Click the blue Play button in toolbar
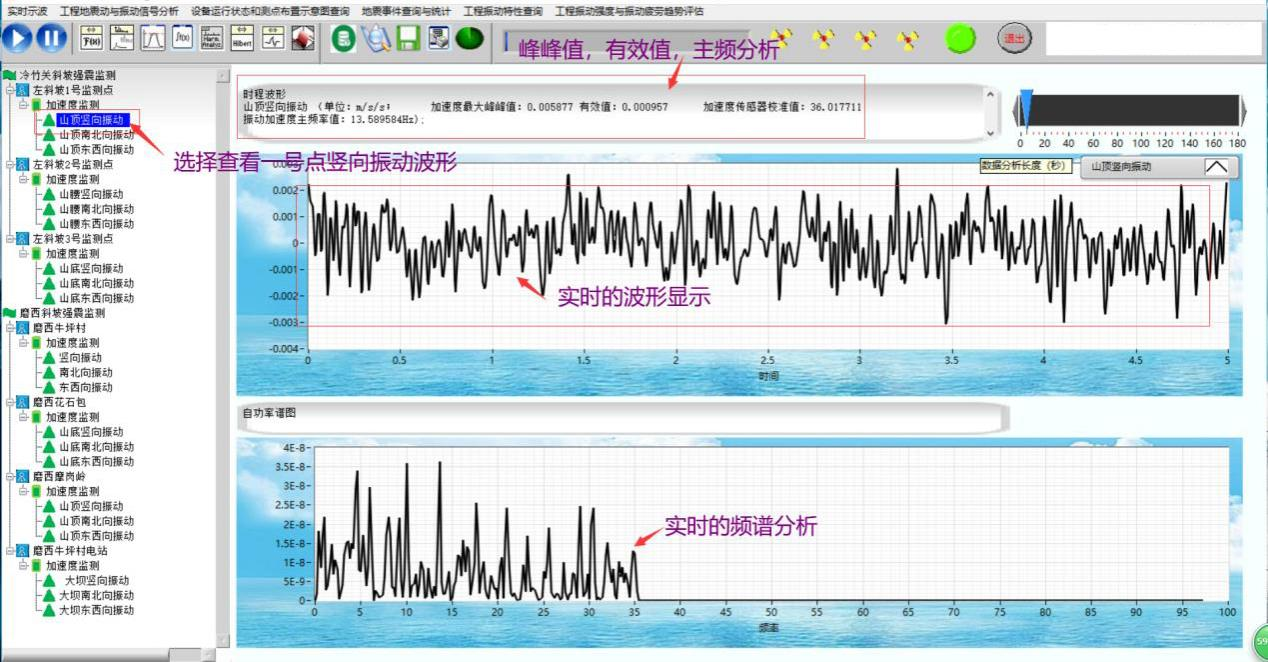The width and height of the screenshot is (1268, 662). click(17, 39)
